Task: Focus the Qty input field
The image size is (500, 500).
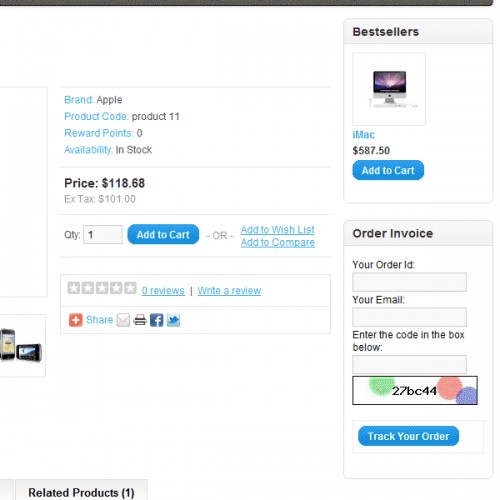Action: [103, 235]
